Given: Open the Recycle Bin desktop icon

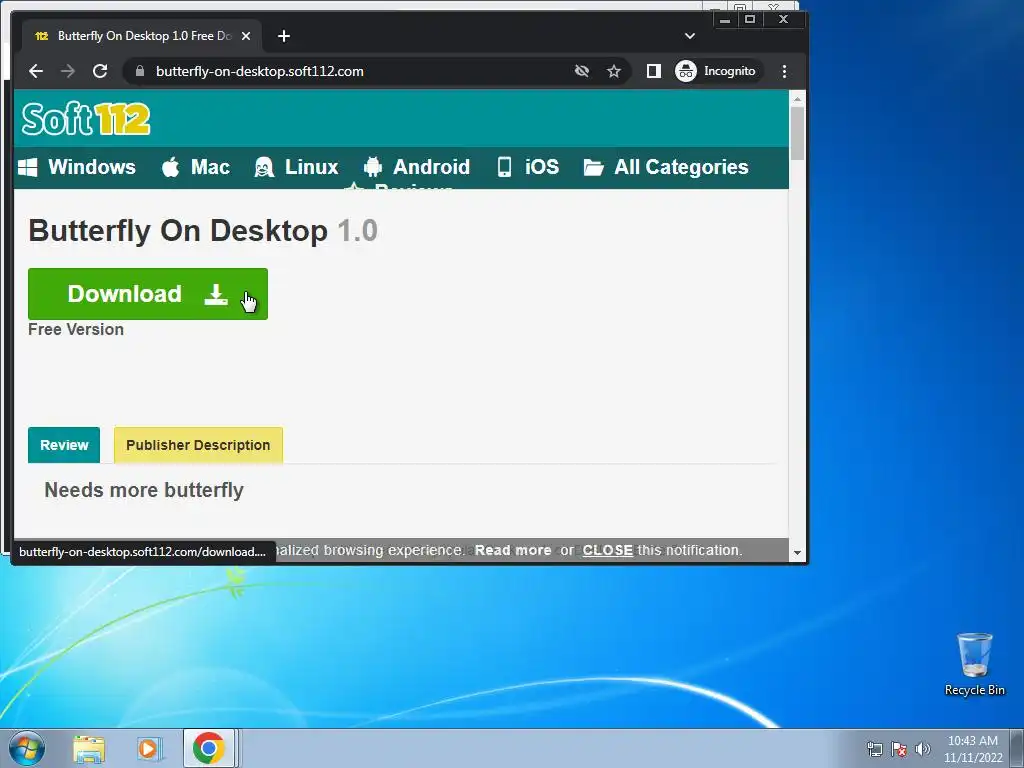Looking at the screenshot, I should pyautogui.click(x=974, y=664).
